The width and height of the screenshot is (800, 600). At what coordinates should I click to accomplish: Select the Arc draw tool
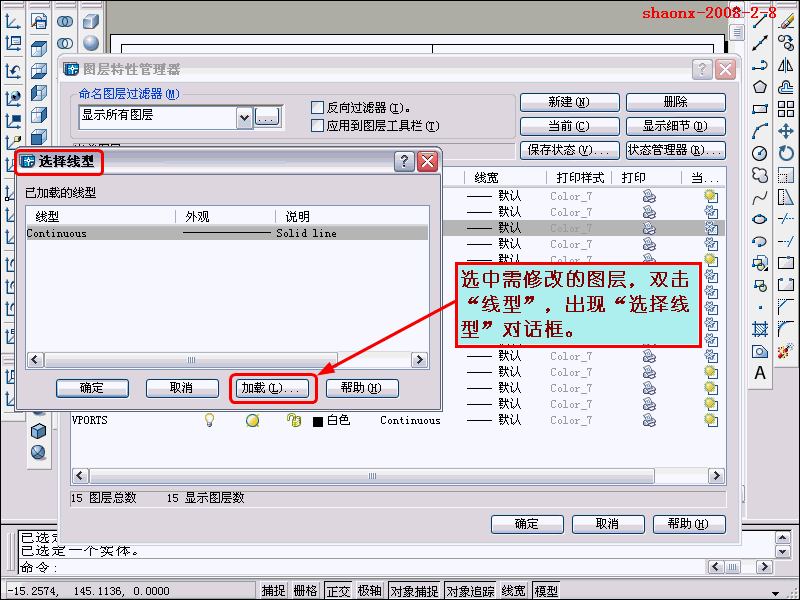point(760,131)
